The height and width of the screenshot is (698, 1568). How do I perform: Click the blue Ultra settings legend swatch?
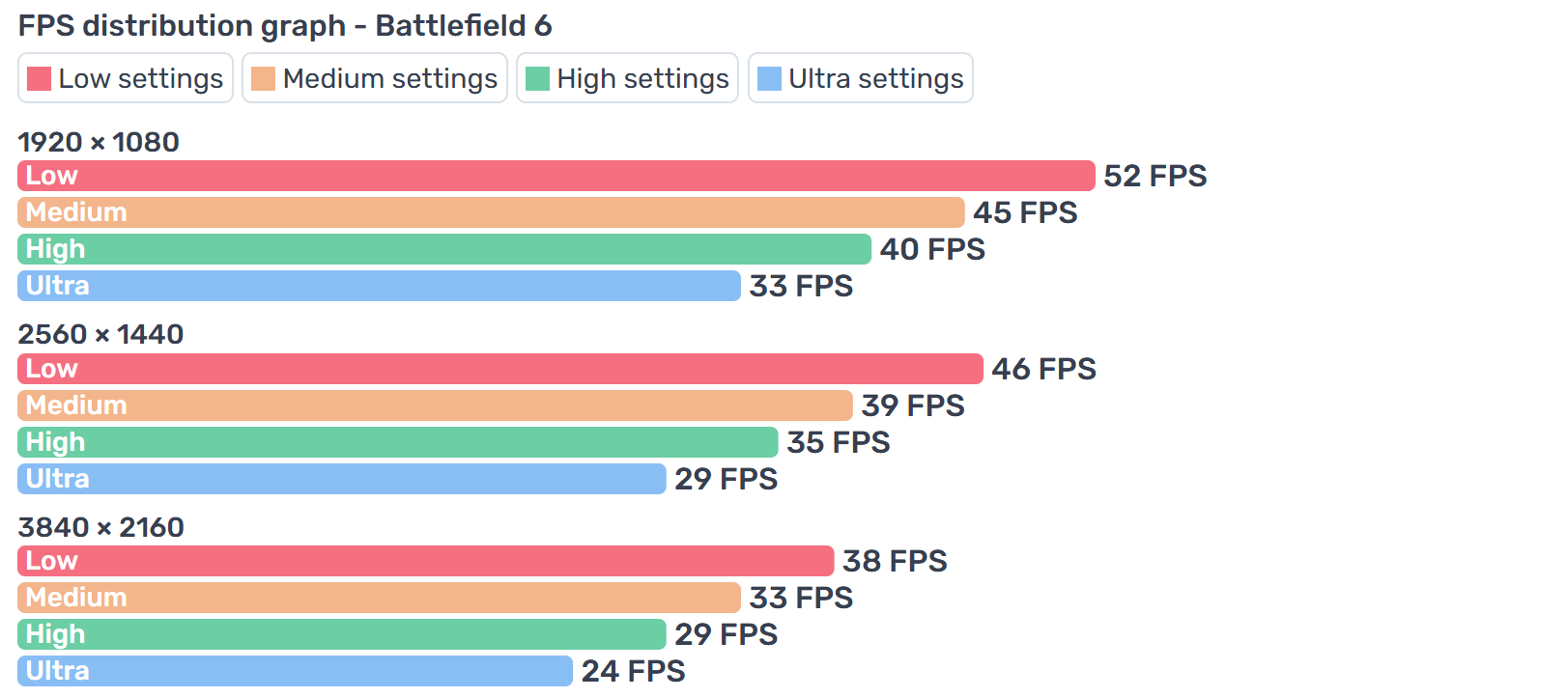[x=769, y=78]
